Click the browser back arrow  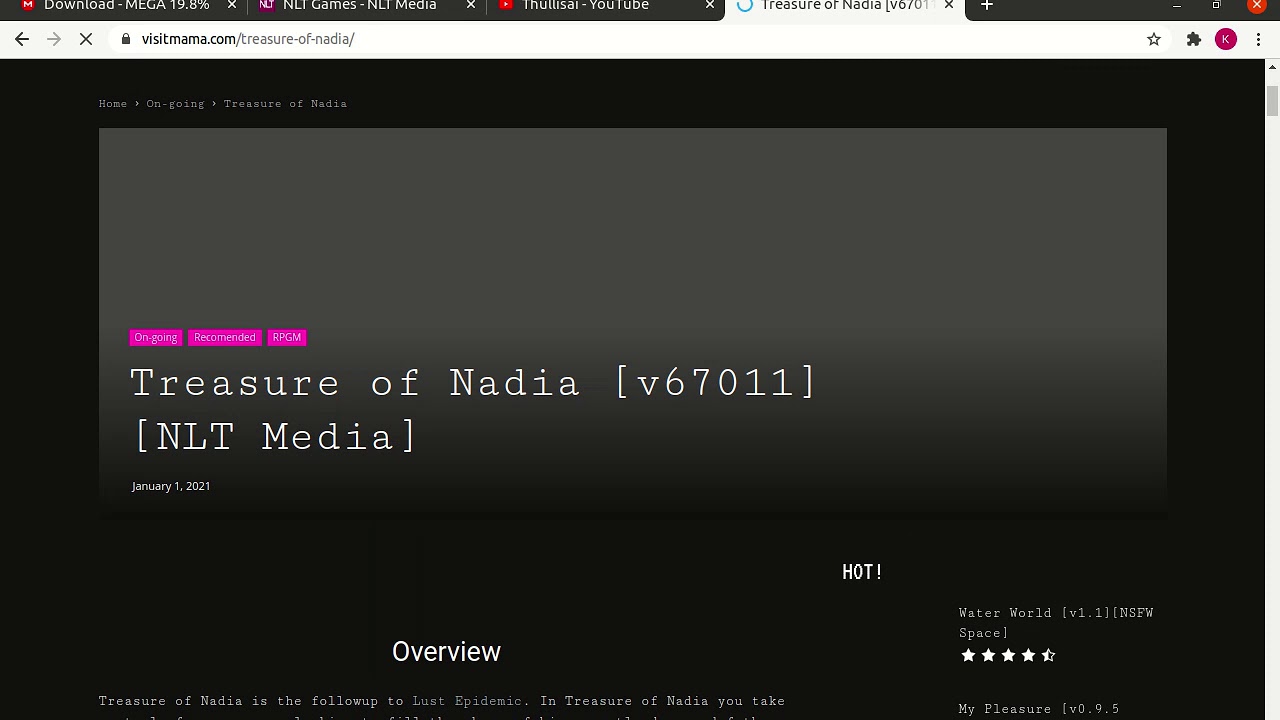pyautogui.click(x=22, y=39)
